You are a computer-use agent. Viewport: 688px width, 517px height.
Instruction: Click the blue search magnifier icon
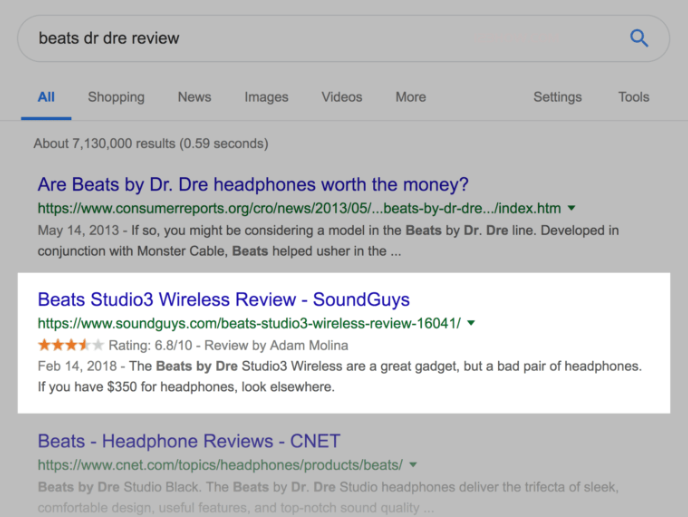(x=638, y=39)
